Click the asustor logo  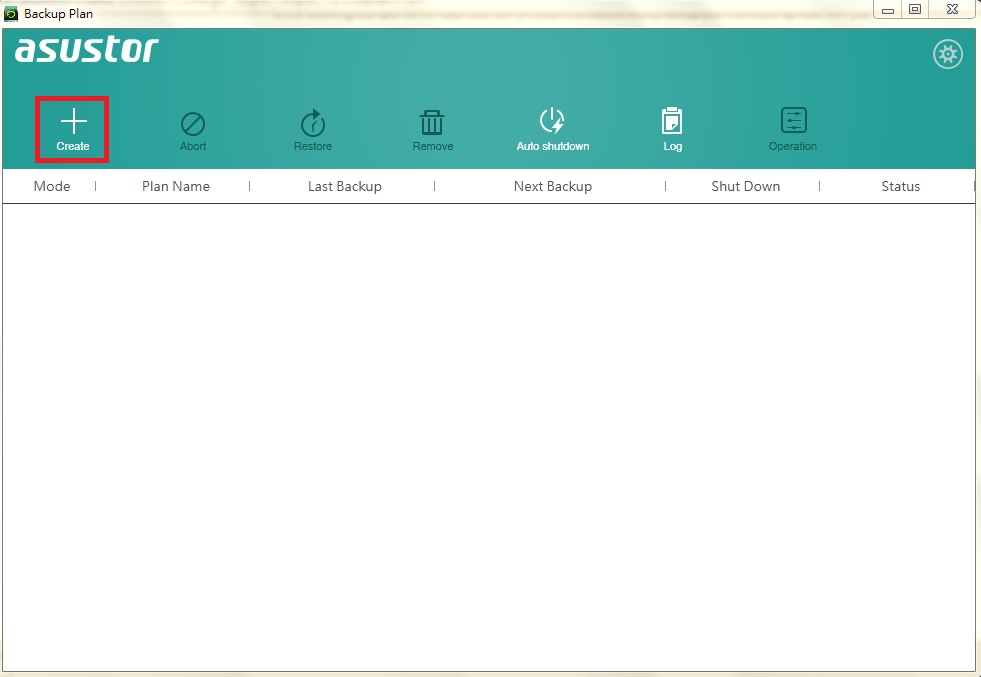tap(87, 50)
